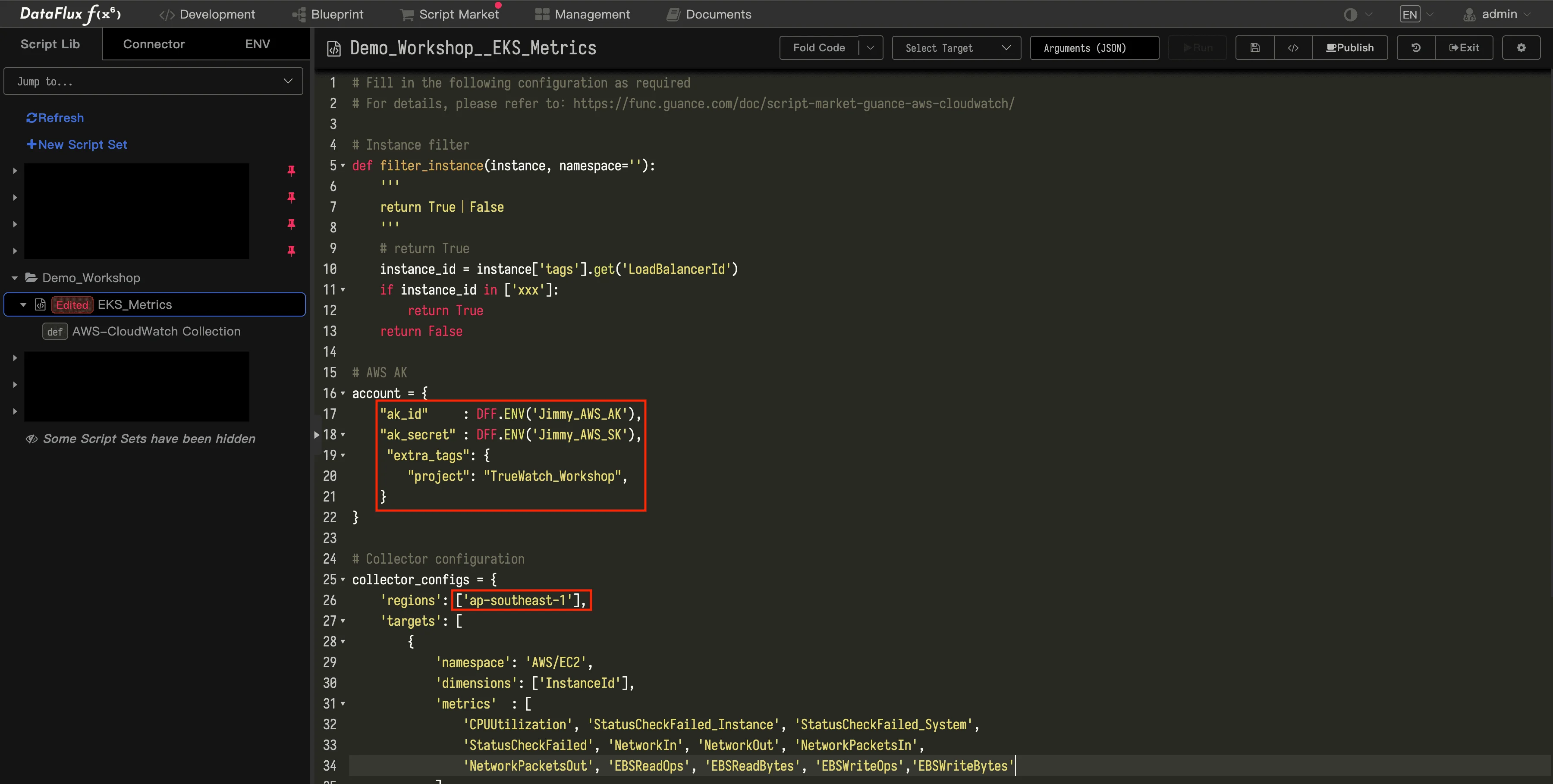Open the Jump to... dropdown
Viewport: 1553px width, 784px height.
154,82
